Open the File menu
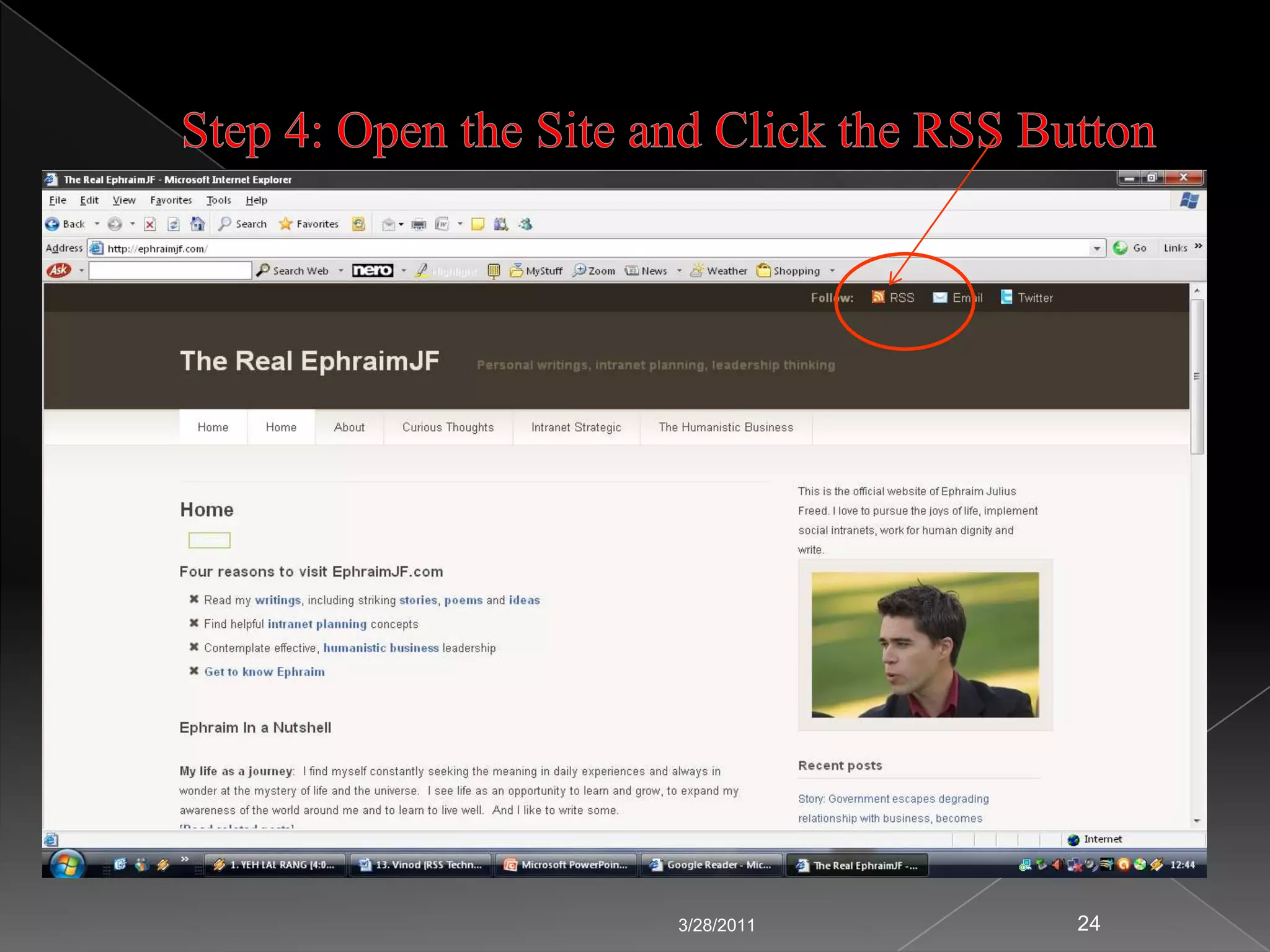Screen dimensions: 1270x952 coord(58,200)
